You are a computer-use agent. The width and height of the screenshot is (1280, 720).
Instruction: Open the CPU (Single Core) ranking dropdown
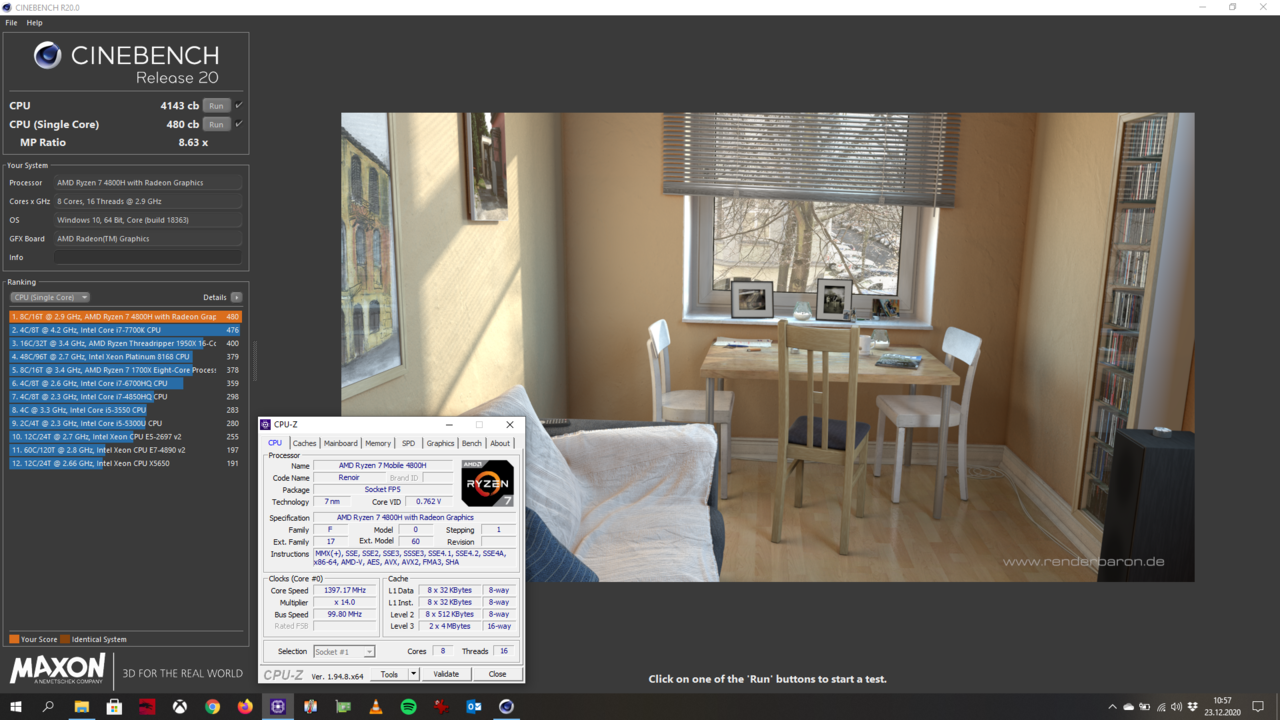coord(50,297)
